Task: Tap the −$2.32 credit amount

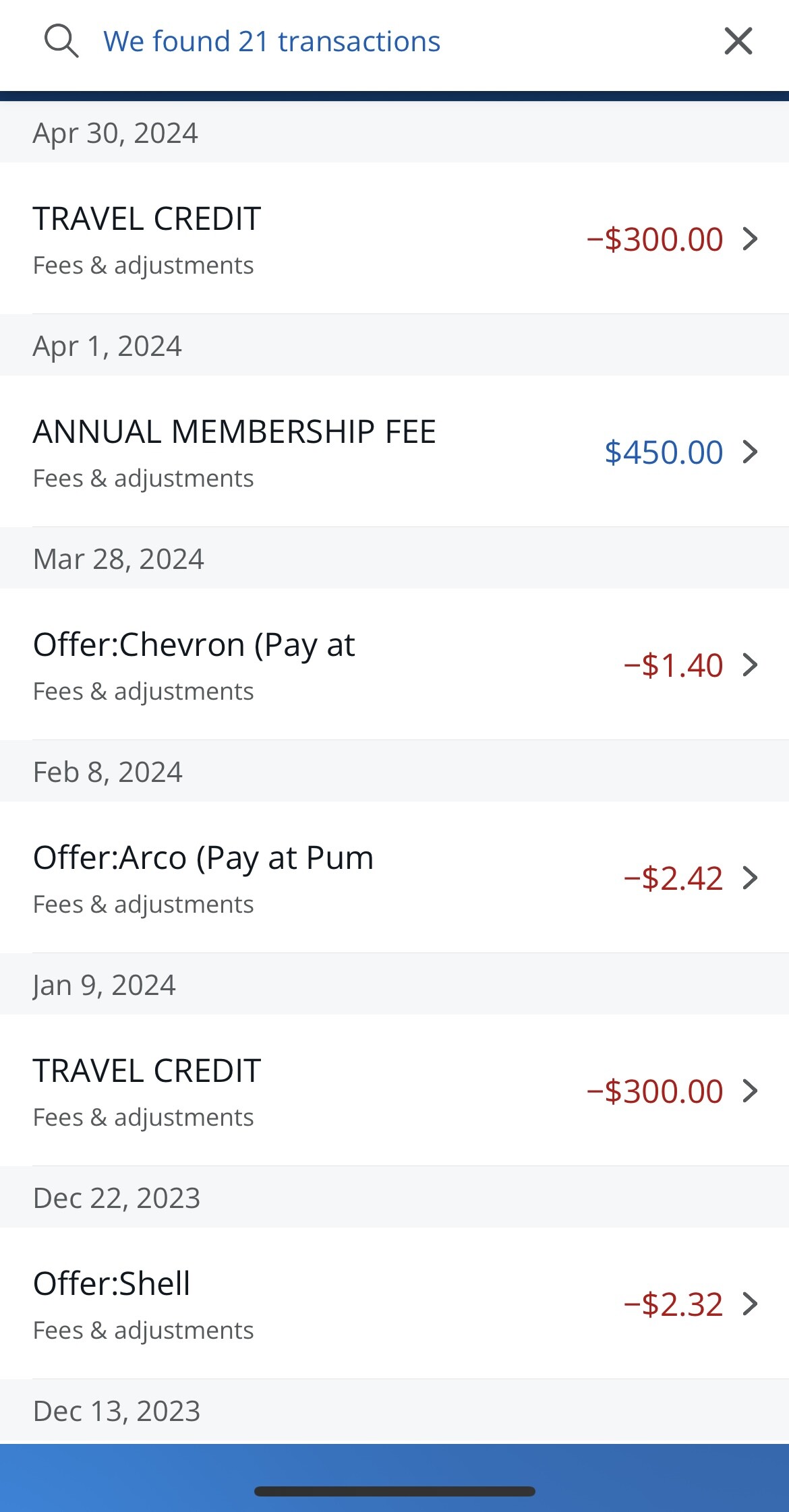Action: [673, 1304]
